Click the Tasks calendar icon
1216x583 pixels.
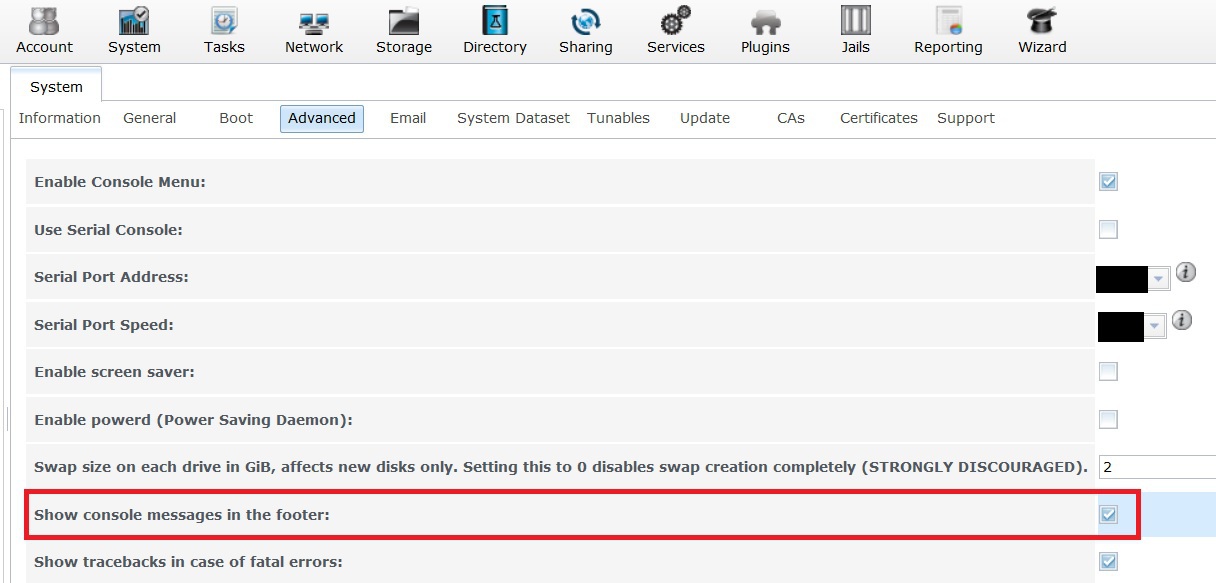point(224,22)
